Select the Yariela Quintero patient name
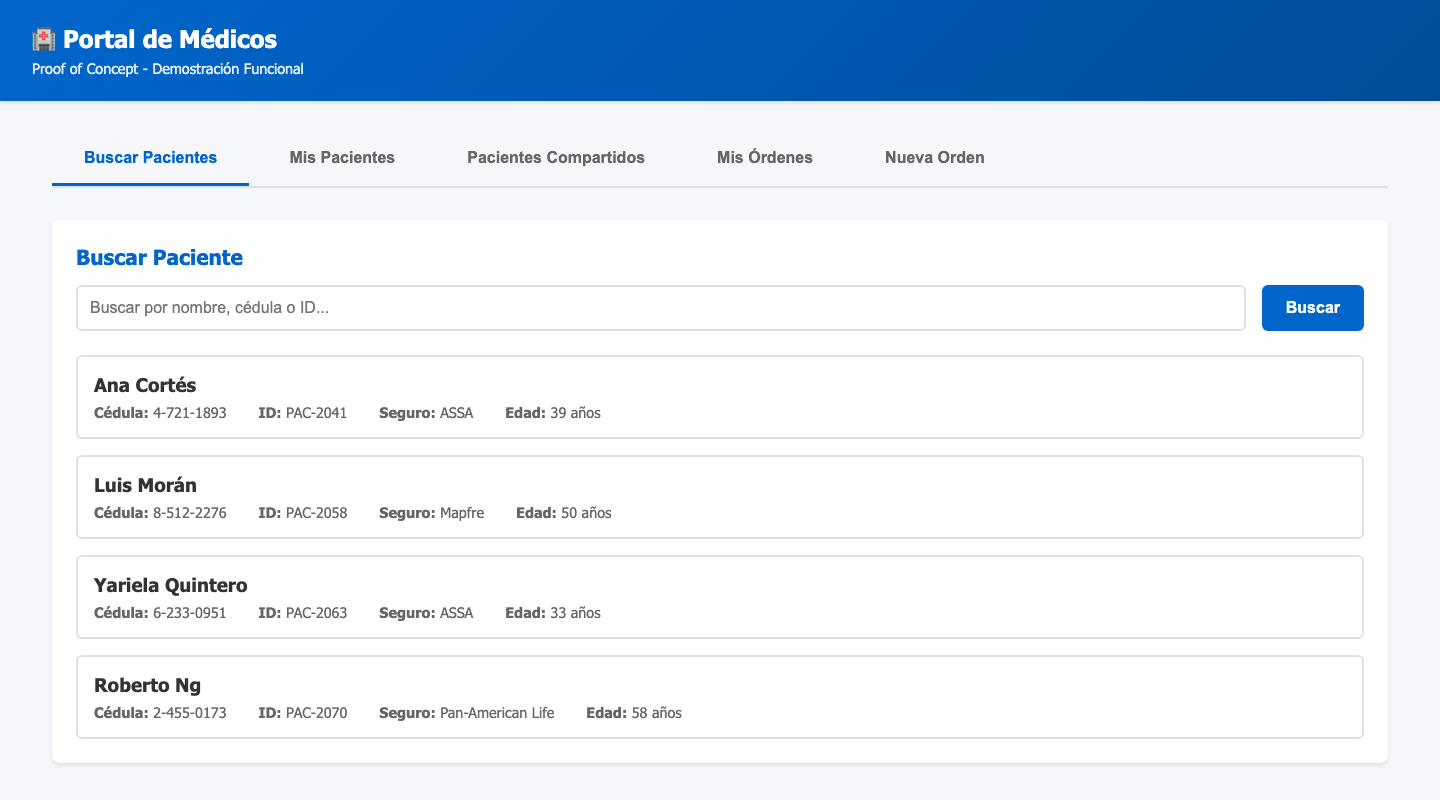1440x800 pixels. tap(171, 585)
